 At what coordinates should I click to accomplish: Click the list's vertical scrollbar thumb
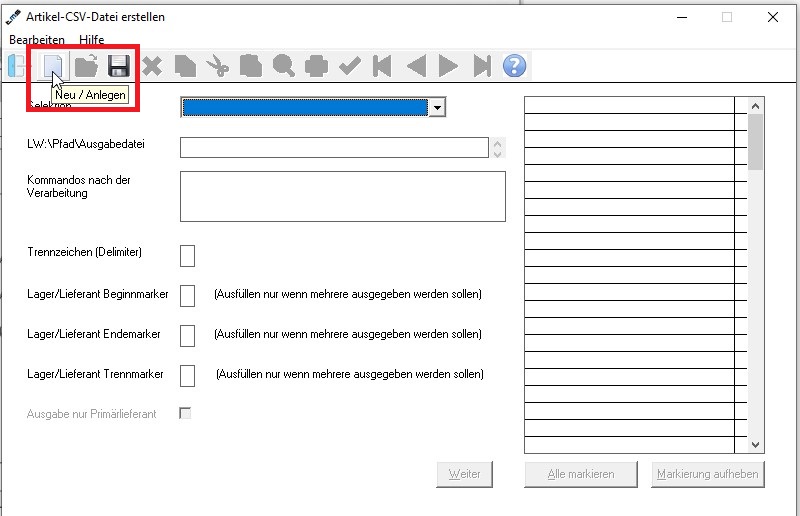(x=756, y=142)
